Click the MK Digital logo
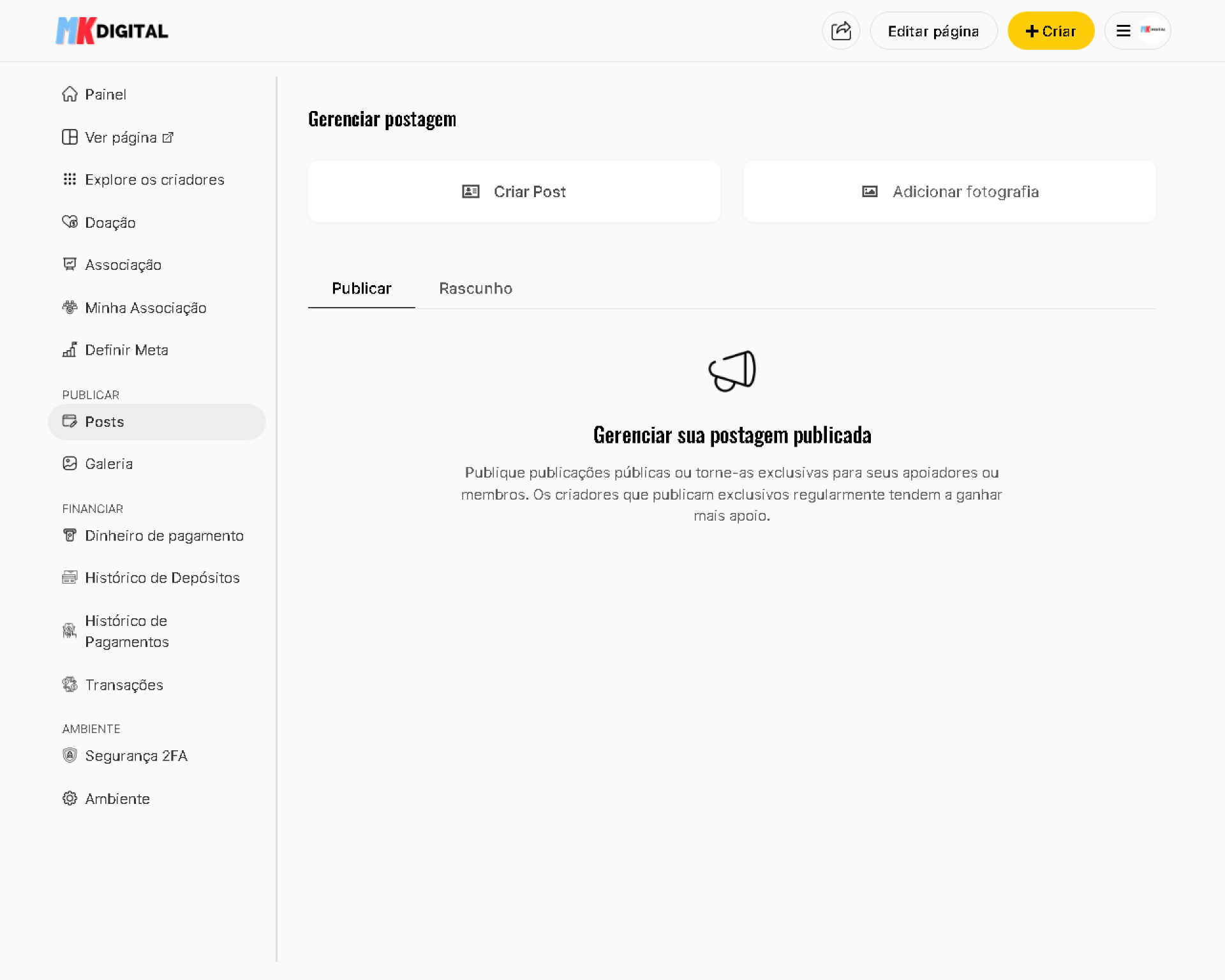The width and height of the screenshot is (1225, 980). pyautogui.click(x=112, y=31)
